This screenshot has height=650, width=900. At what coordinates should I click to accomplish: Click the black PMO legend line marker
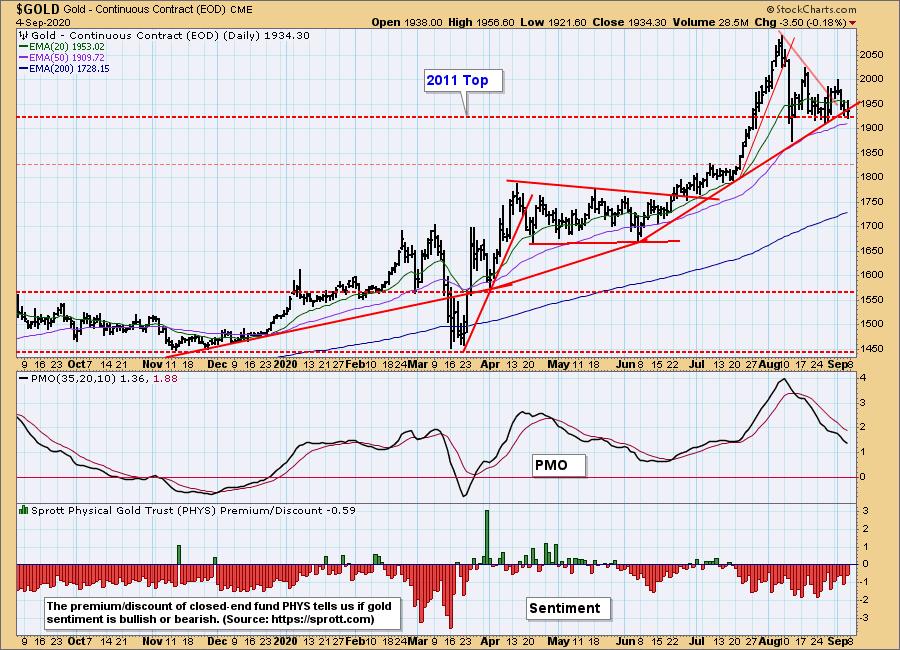(24, 379)
